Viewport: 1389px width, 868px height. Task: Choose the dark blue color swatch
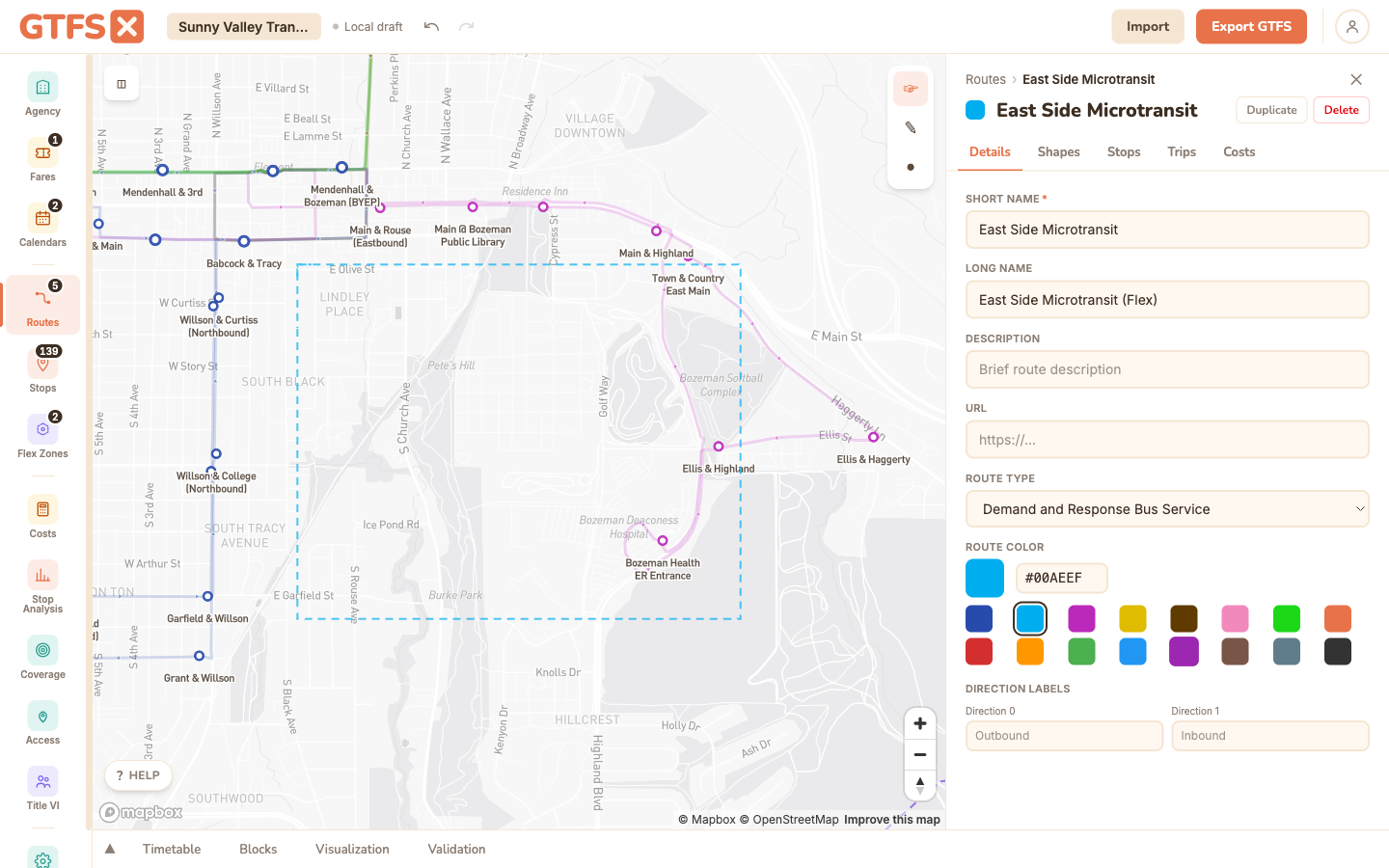979,618
